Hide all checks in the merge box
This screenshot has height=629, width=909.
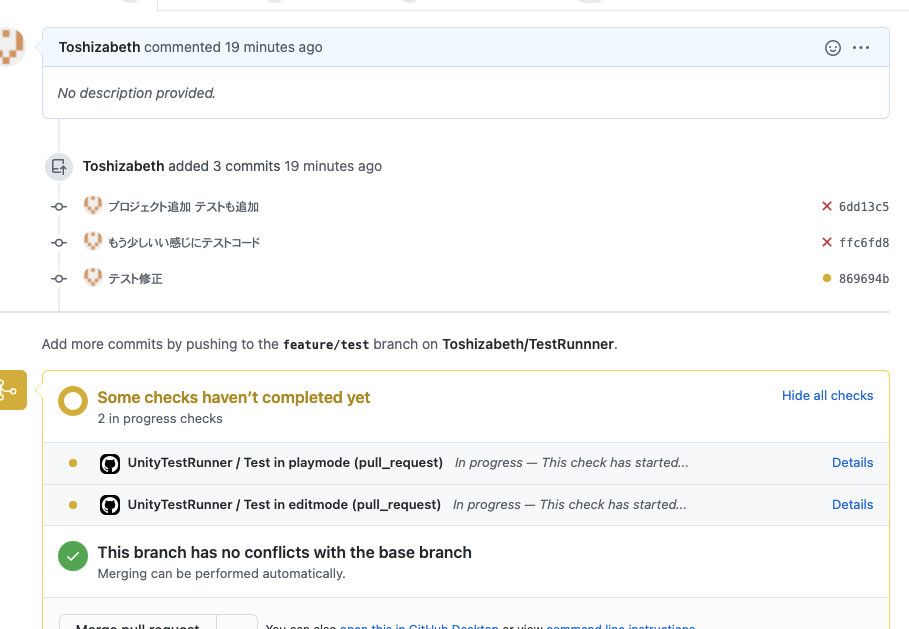827,396
